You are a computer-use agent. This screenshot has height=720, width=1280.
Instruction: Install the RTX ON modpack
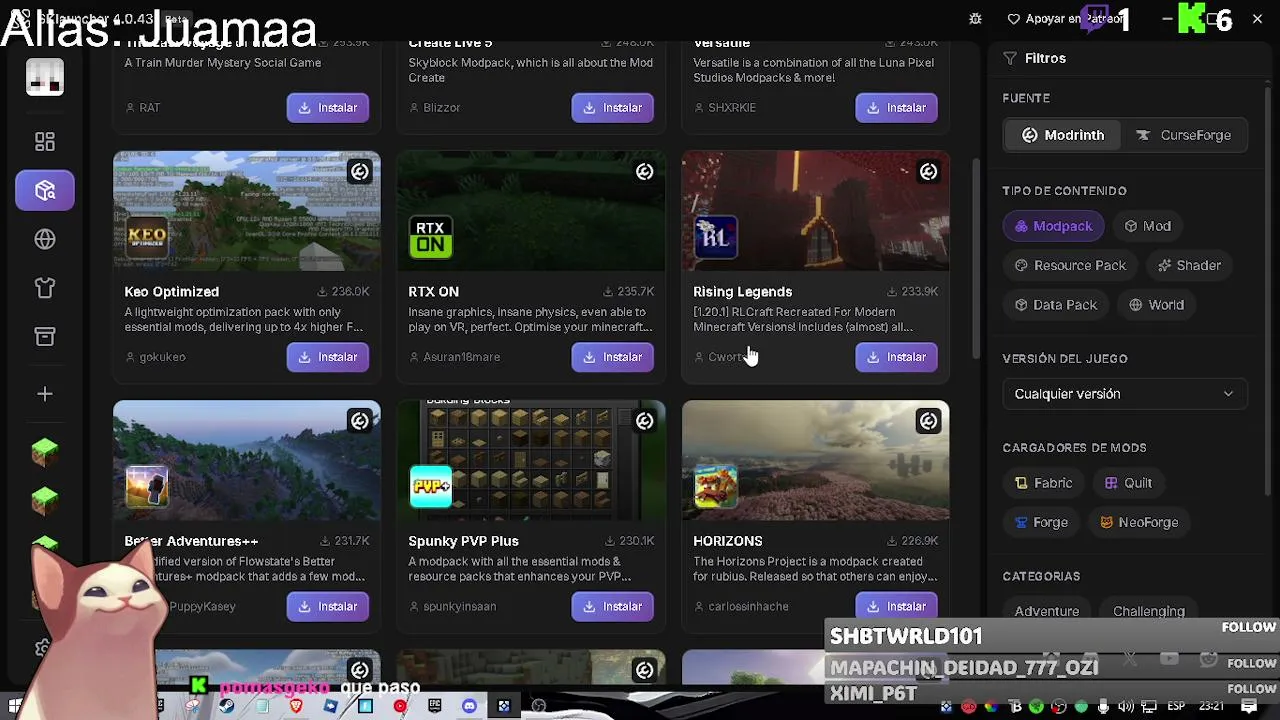click(612, 357)
